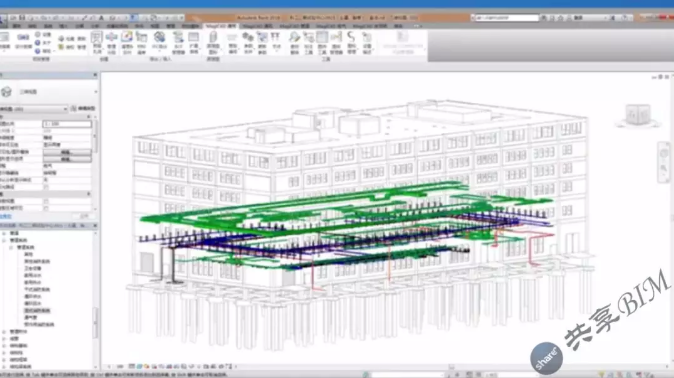Screen dimensions: 674x378
Task: Click the view scale on the view control bar
Action: (x=119, y=367)
